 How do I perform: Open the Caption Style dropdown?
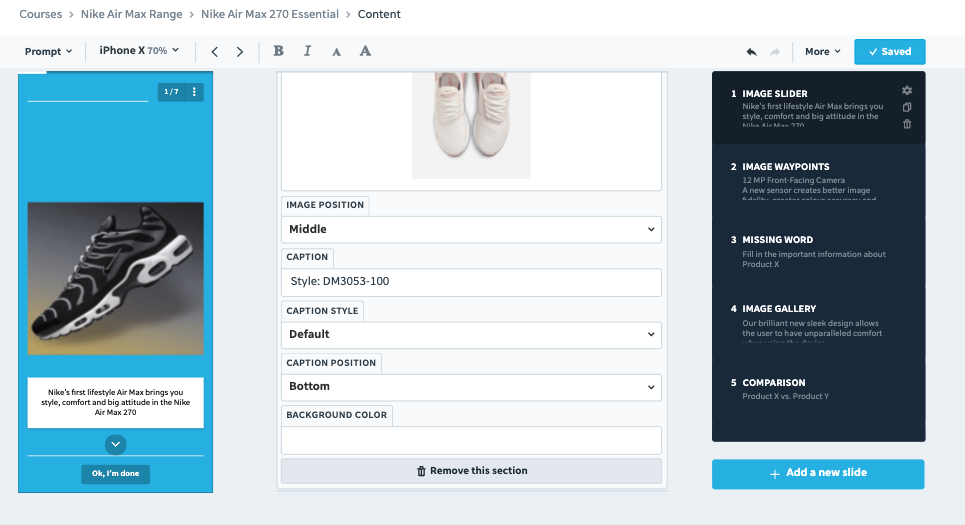471,334
